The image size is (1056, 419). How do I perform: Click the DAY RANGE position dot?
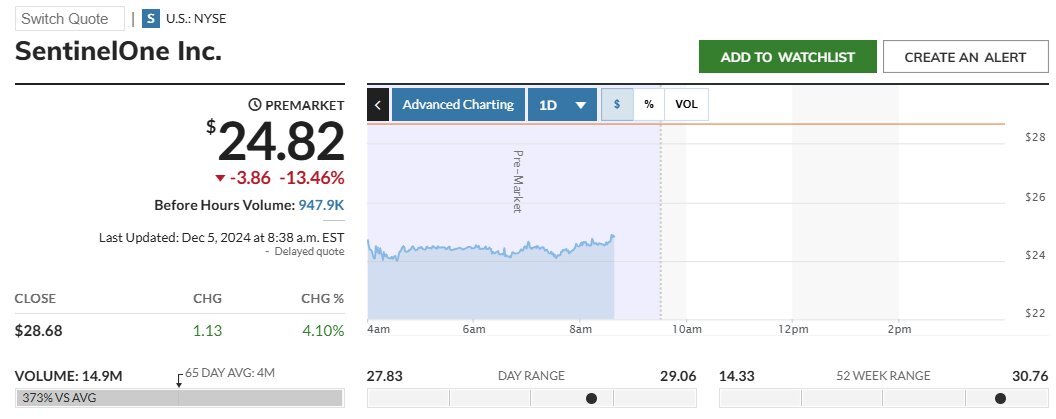(x=591, y=398)
